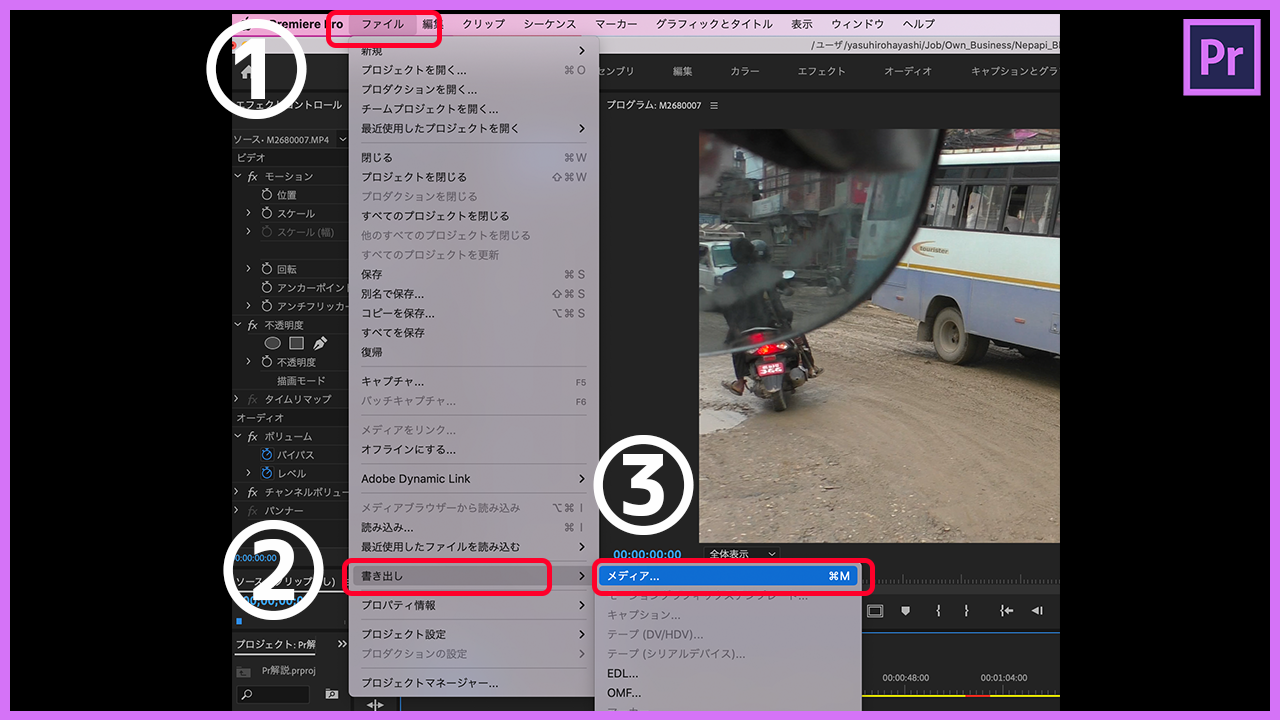
Task: Click the safe margins frame icon
Action: click(x=875, y=611)
